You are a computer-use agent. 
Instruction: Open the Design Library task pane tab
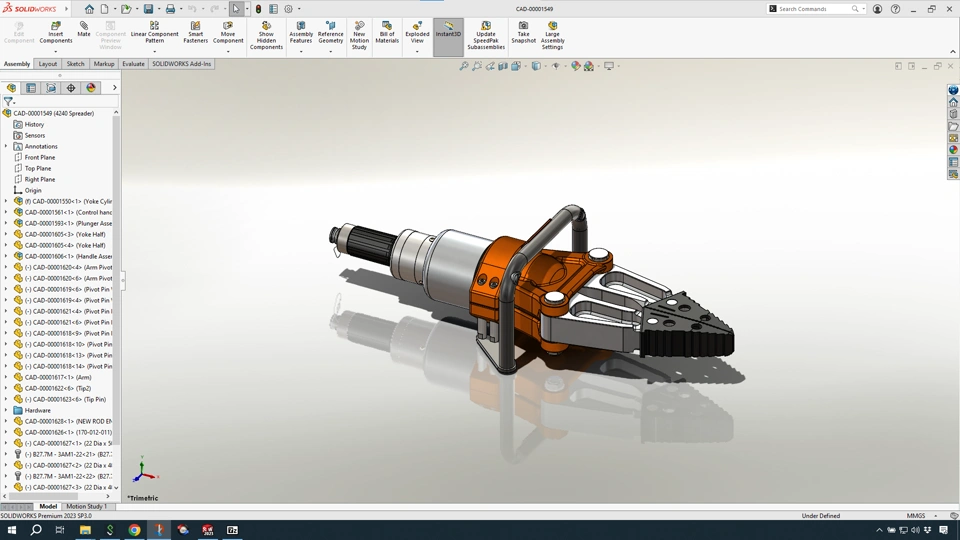953,114
